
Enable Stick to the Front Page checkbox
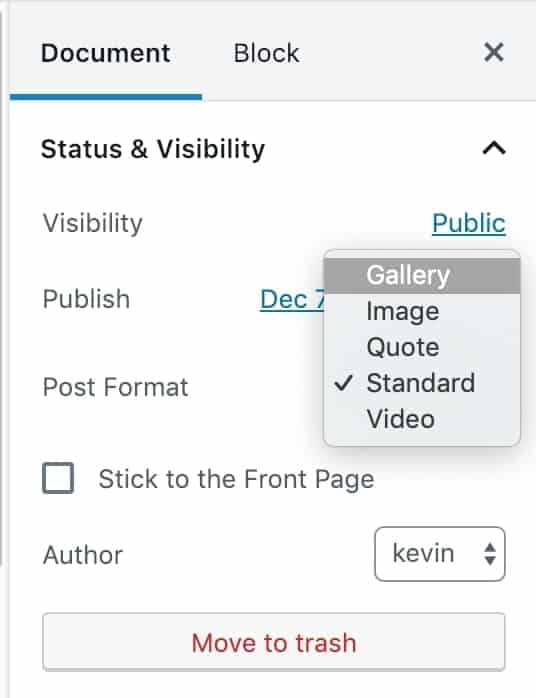point(58,478)
